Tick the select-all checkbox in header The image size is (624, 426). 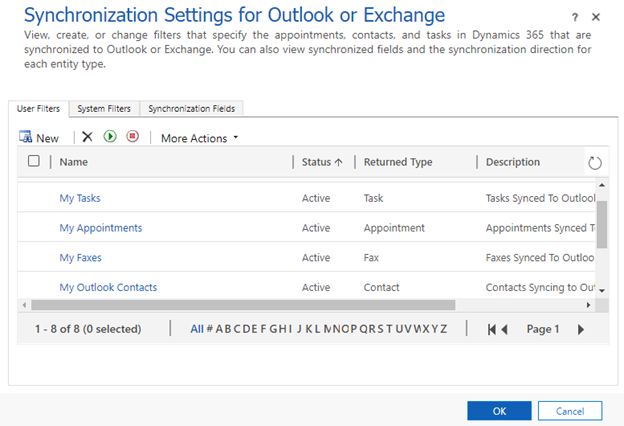point(34,161)
